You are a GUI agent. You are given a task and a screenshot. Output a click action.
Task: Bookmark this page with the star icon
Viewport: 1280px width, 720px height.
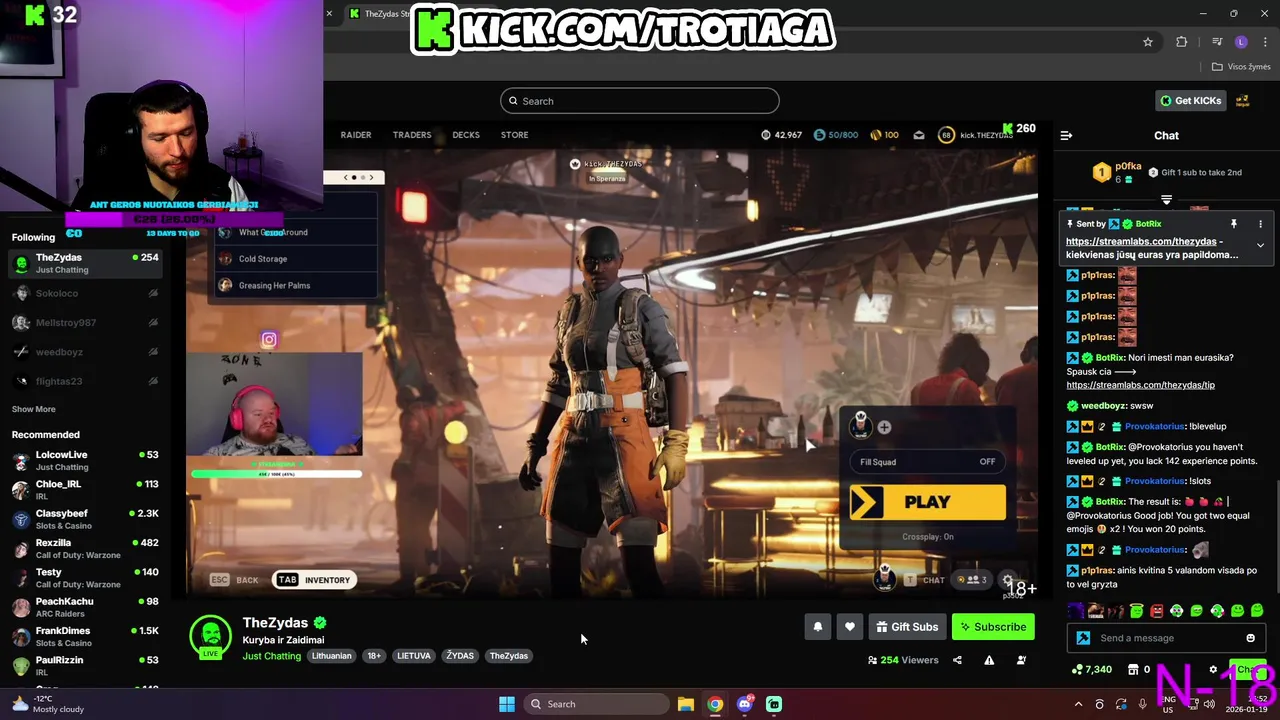pos(1148,42)
